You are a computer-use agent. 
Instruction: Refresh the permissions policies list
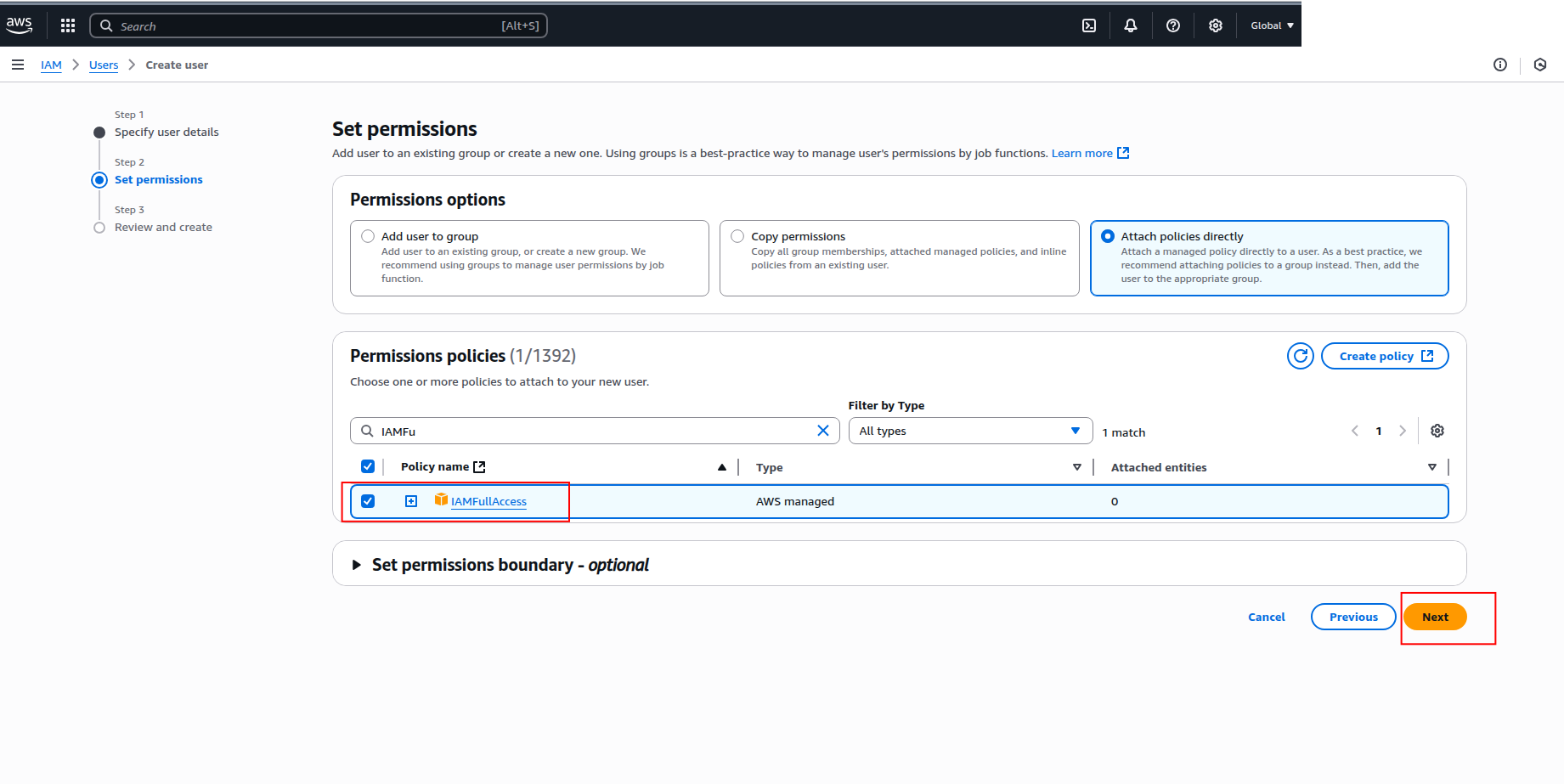point(1300,356)
